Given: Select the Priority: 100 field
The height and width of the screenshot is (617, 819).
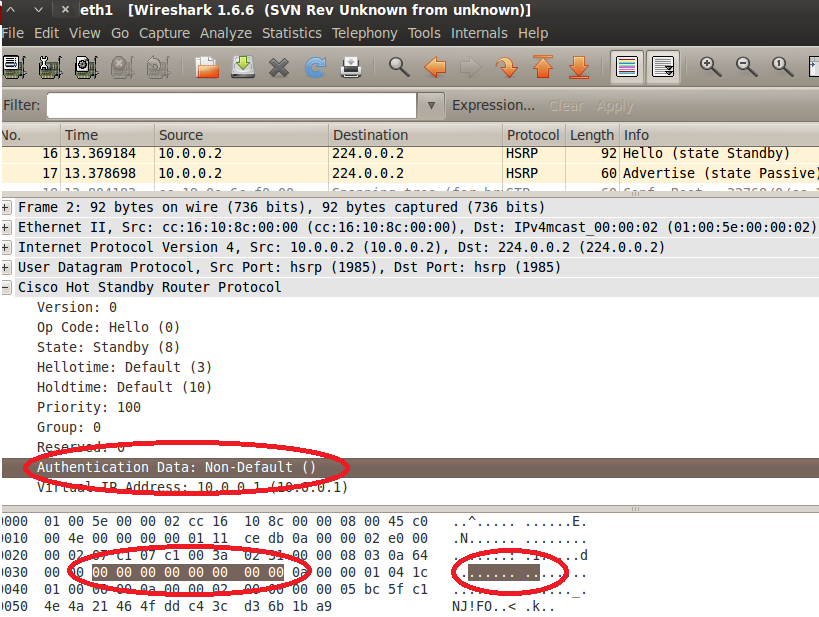Looking at the screenshot, I should (x=89, y=408).
